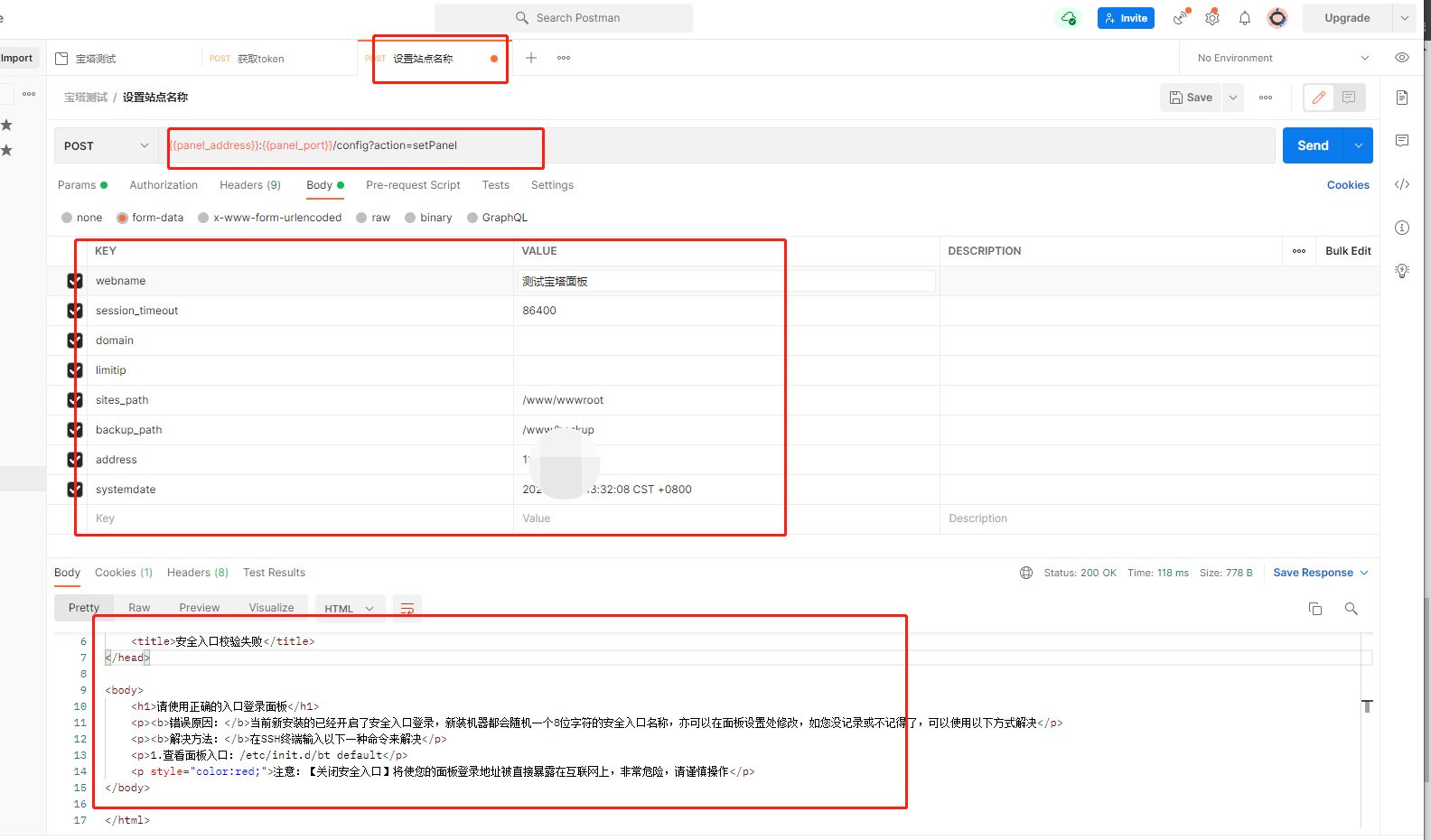The image size is (1431, 840).
Task: Switch to edit mode pencil icon
Action: [x=1319, y=98]
